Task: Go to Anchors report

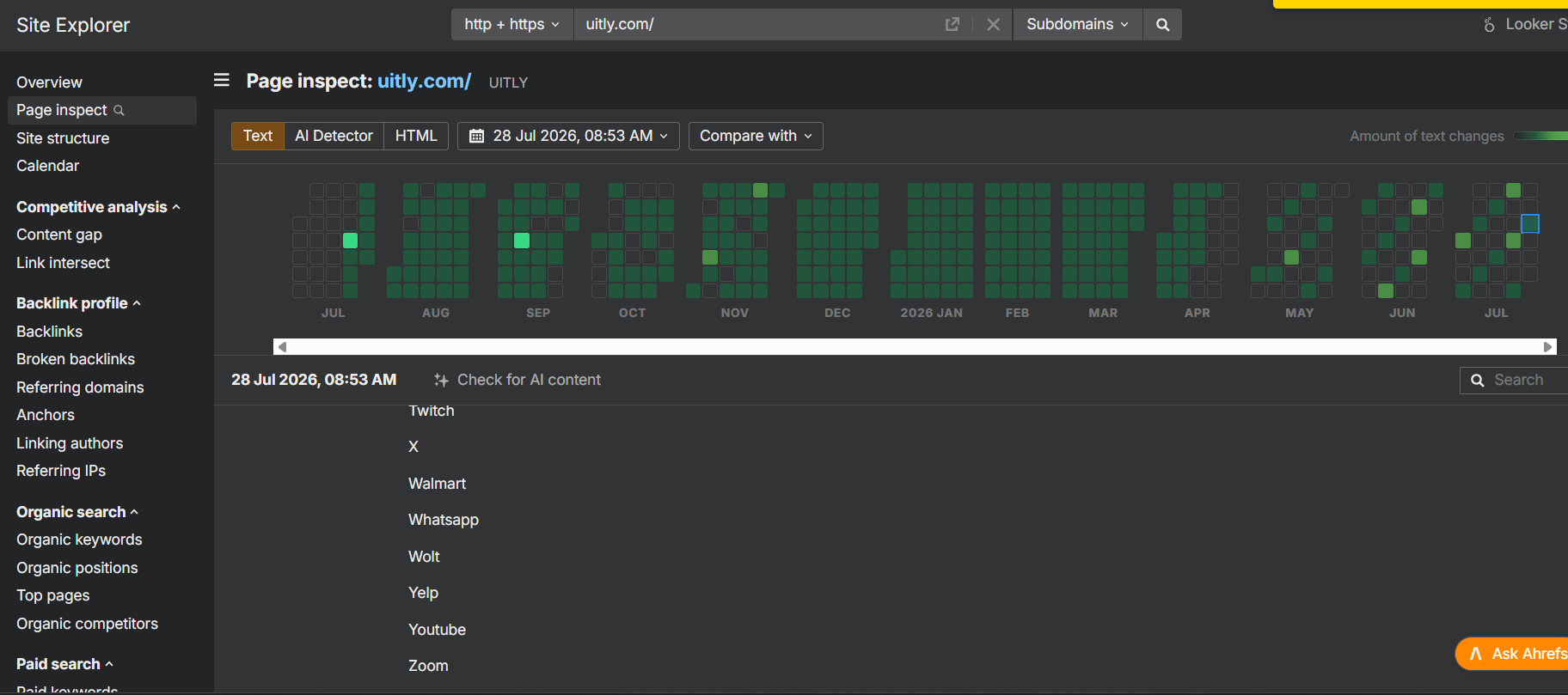Action: coord(46,415)
